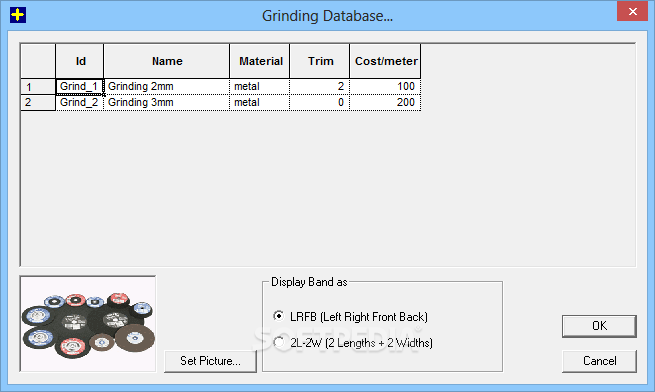Select row header number 2
This screenshot has width=655, height=392.
click(x=38, y=102)
